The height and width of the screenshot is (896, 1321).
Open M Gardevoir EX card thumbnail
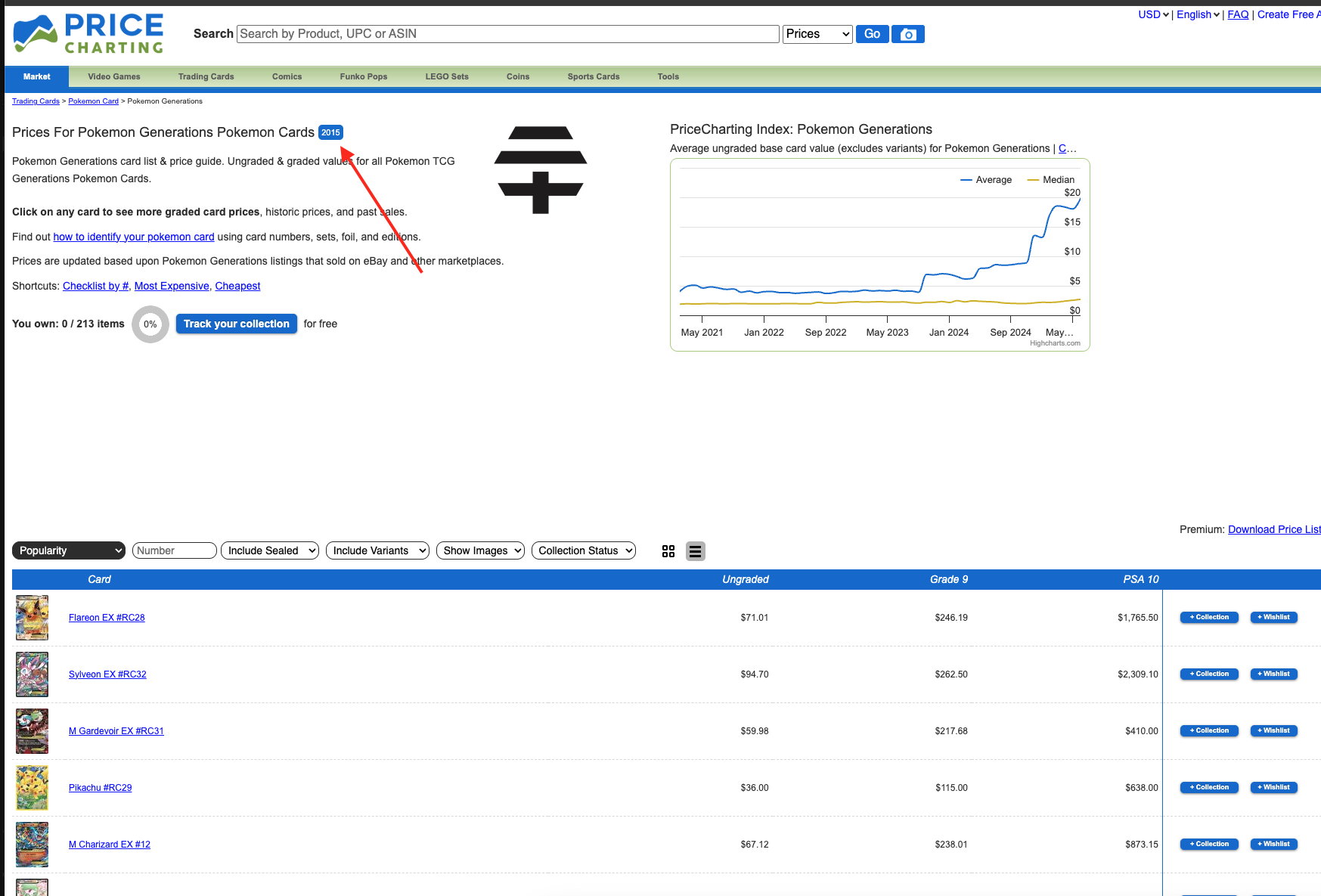tap(33, 731)
